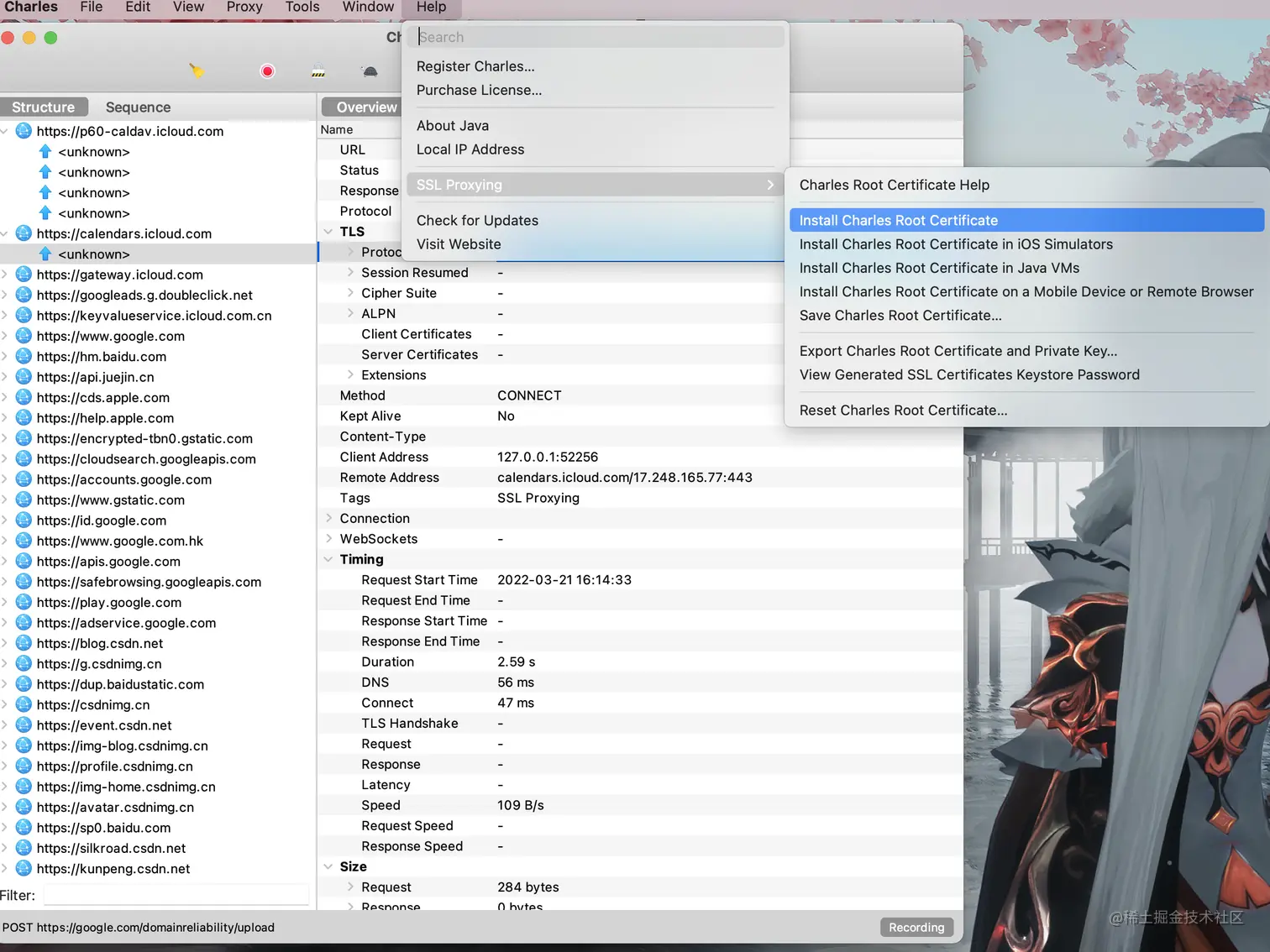Collapse the Timing section

pyautogui.click(x=328, y=559)
